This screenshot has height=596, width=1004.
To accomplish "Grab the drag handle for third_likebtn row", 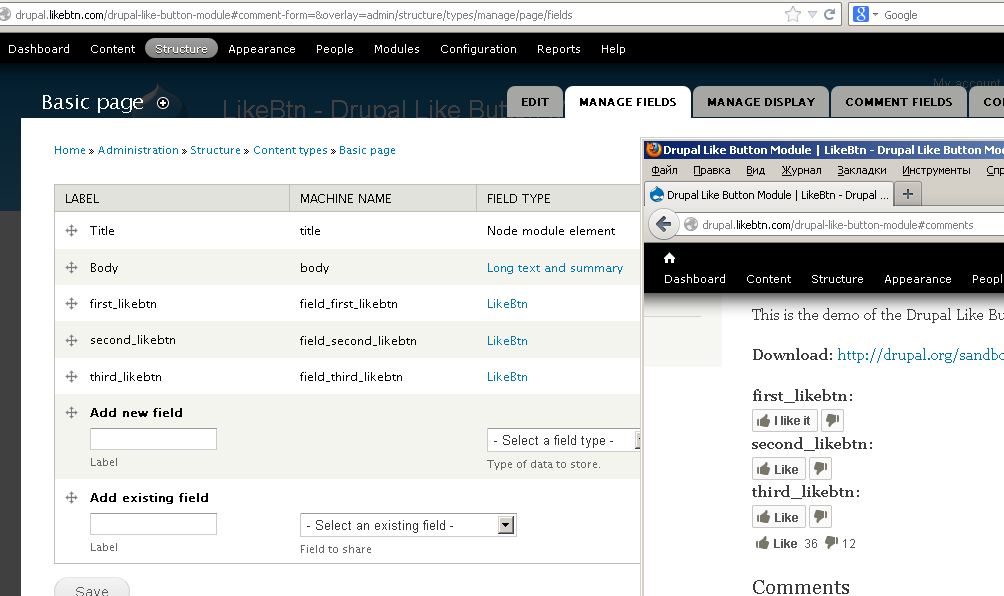I will (x=72, y=376).
